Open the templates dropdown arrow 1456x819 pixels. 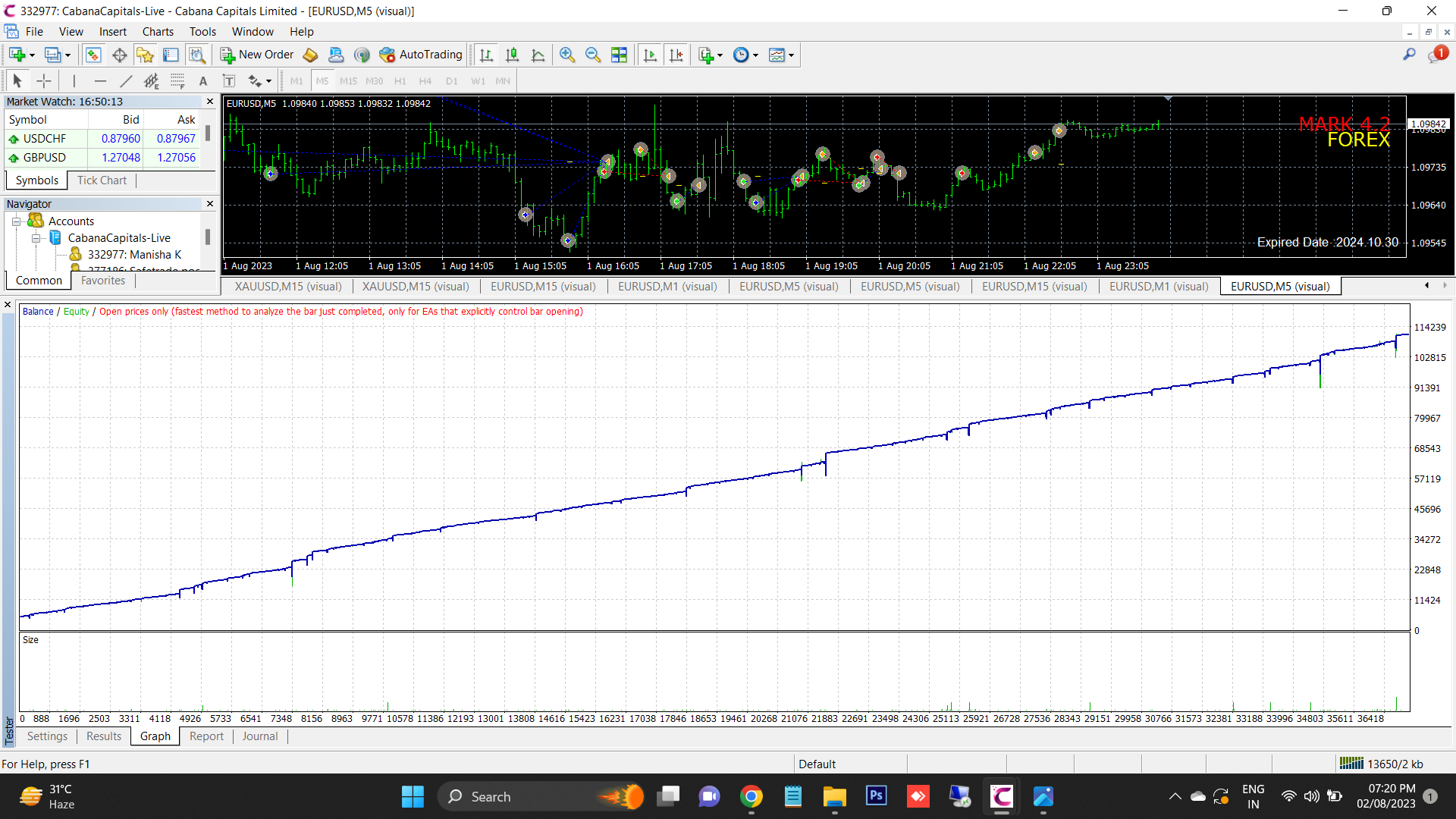point(791,55)
